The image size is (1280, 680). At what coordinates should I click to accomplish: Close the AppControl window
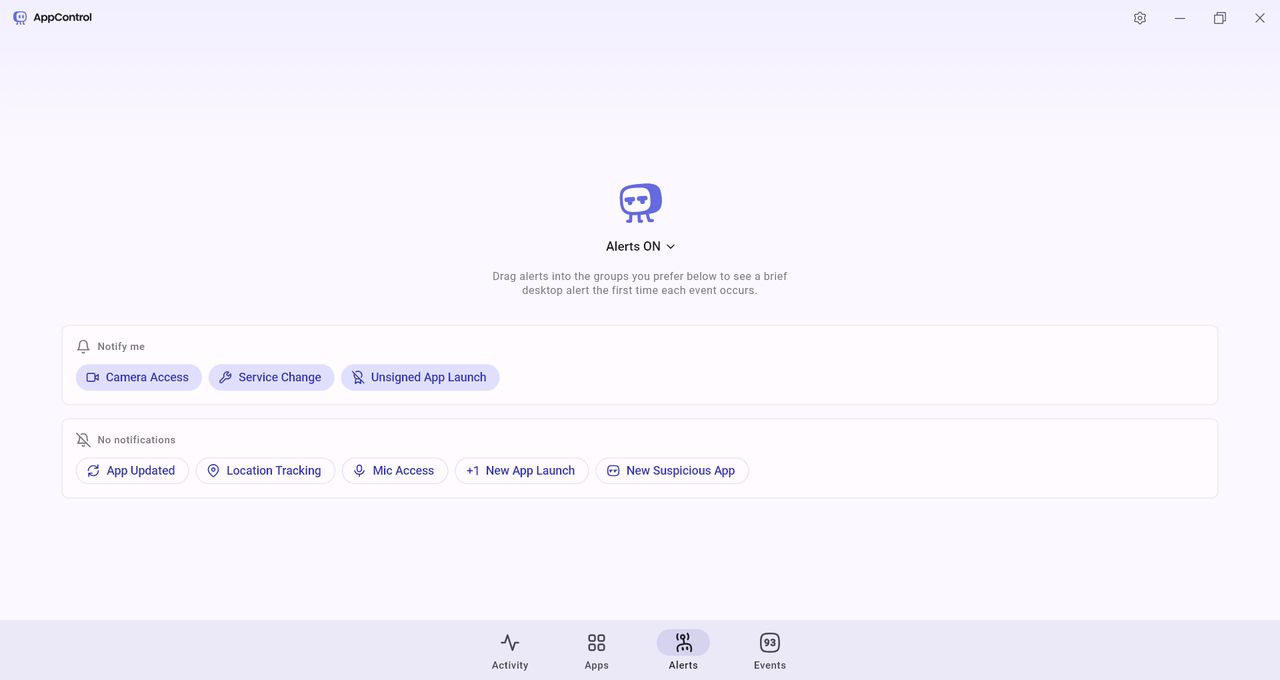[x=1260, y=18]
